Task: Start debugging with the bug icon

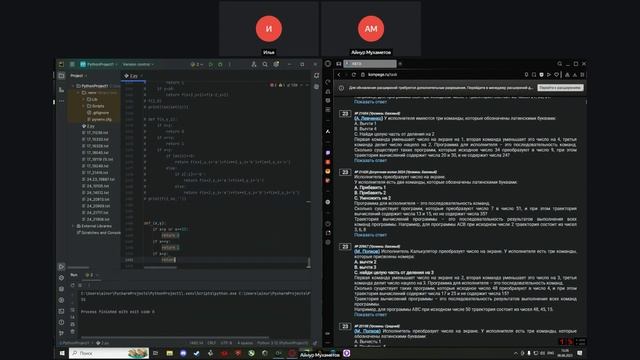Action: click(220, 64)
